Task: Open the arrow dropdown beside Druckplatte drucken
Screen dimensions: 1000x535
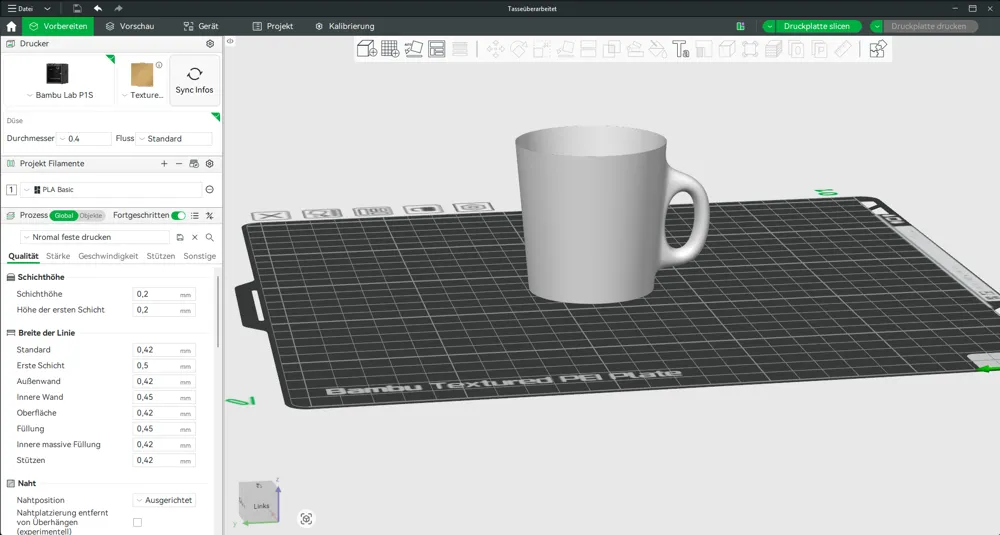Action: coord(877,26)
